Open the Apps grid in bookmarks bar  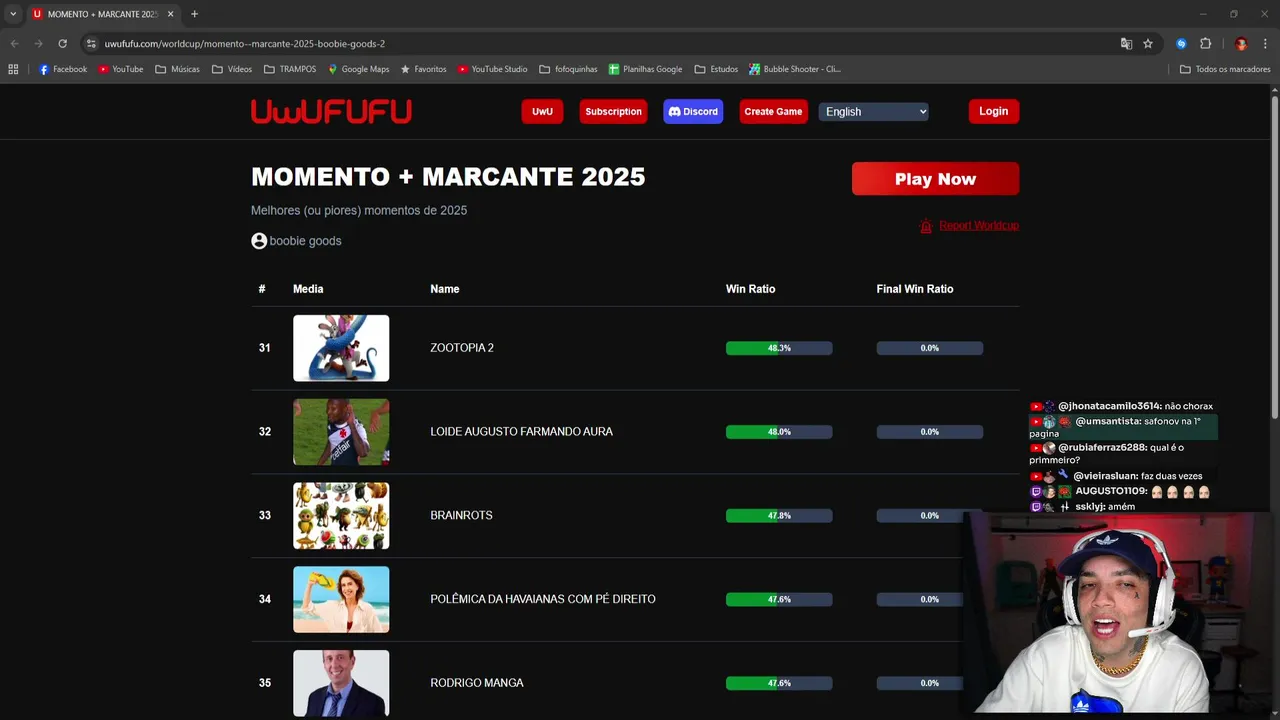[13, 69]
